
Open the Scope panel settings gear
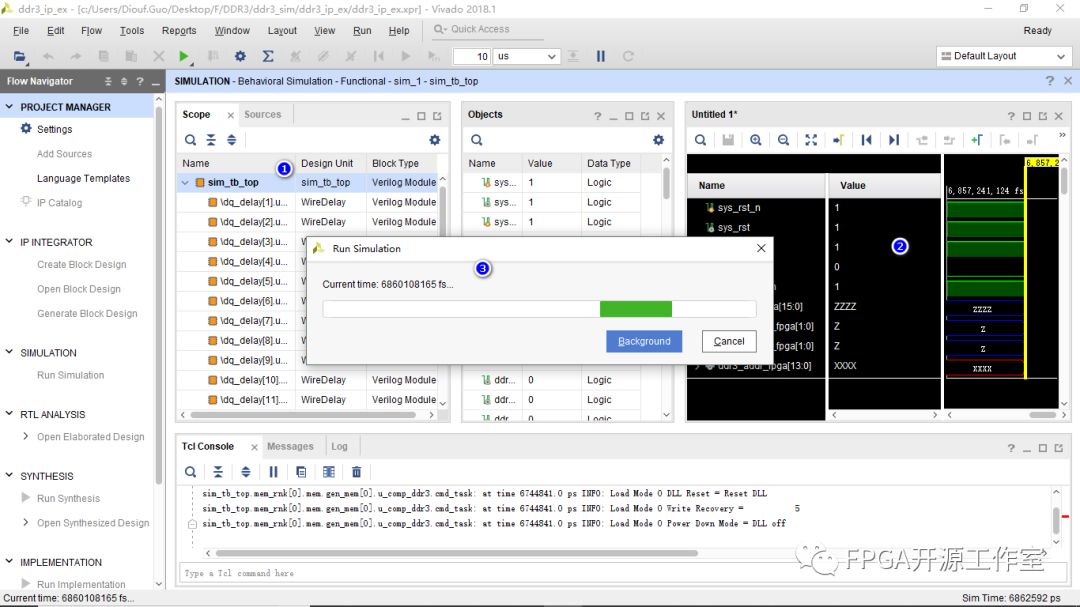point(434,140)
